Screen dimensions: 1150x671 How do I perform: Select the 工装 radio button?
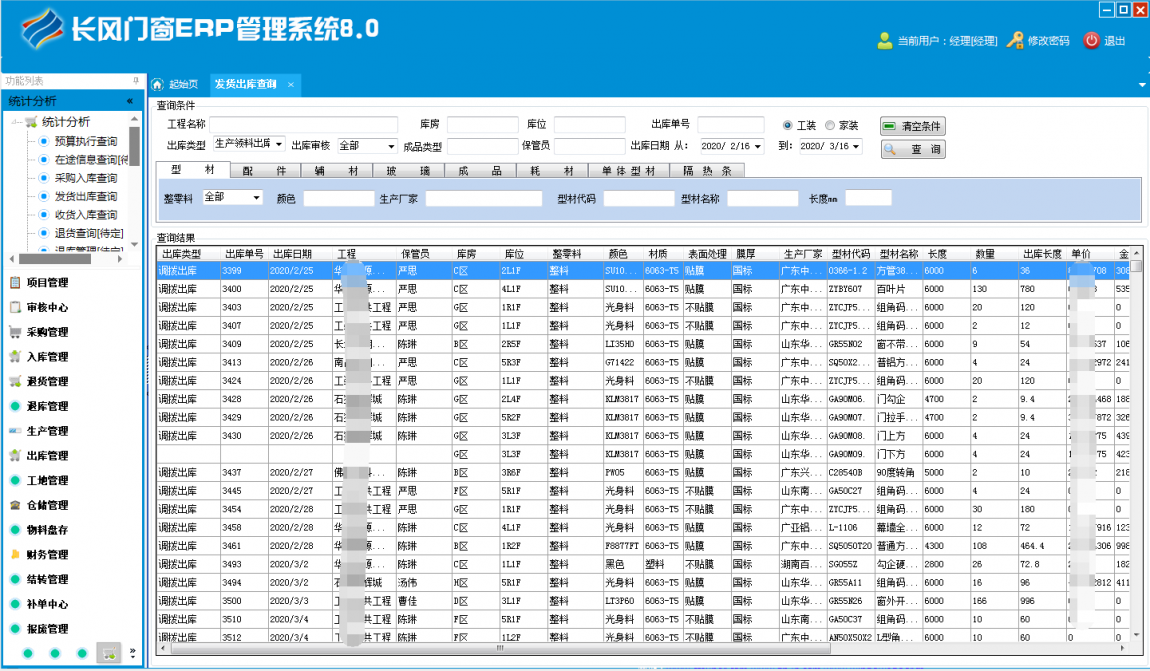pyautogui.click(x=788, y=125)
